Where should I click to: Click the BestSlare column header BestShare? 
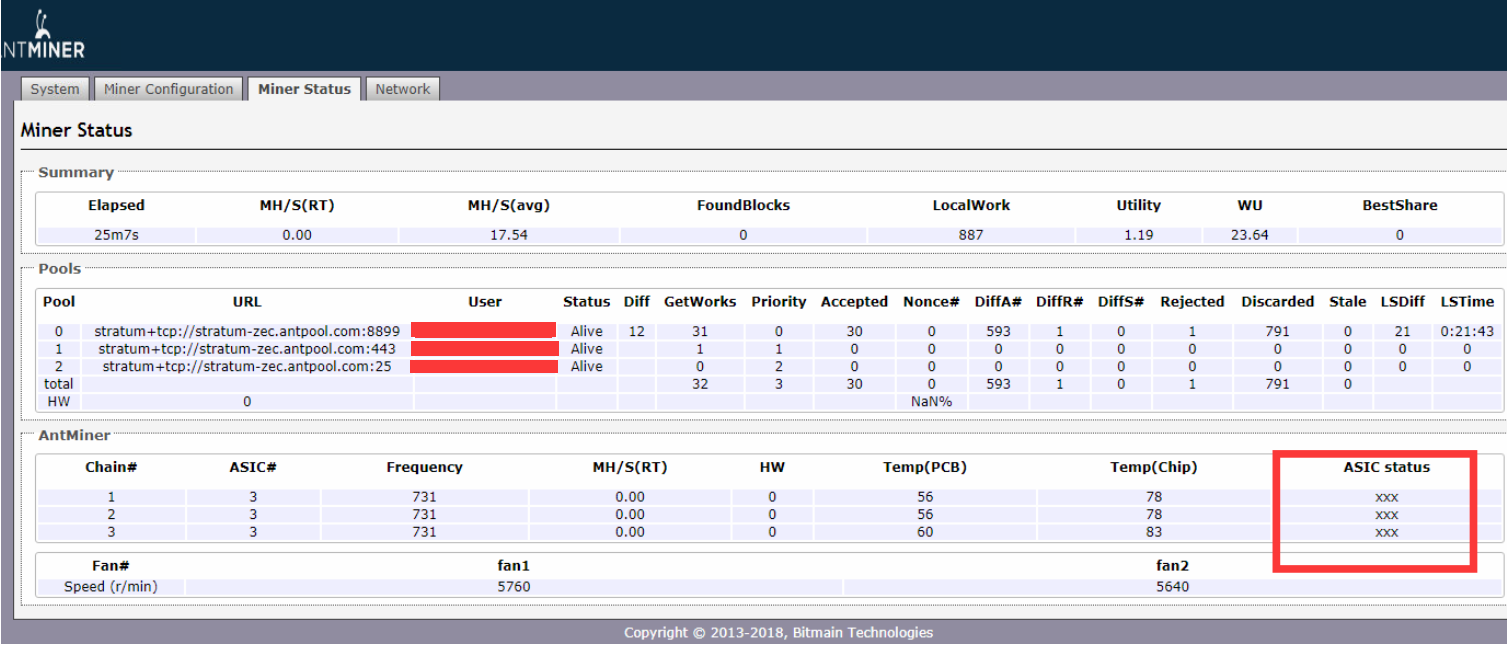coord(1400,205)
